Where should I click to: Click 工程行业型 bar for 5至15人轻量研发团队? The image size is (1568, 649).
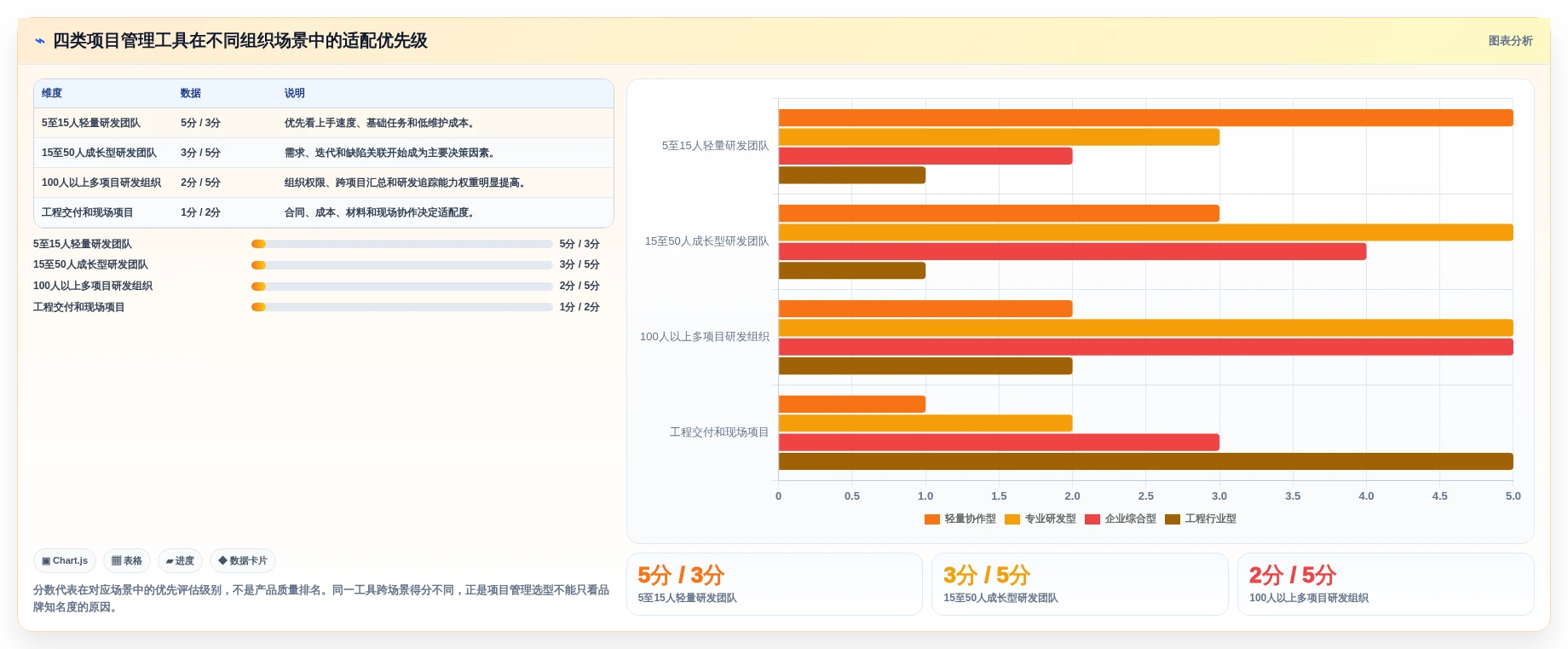[851, 176]
